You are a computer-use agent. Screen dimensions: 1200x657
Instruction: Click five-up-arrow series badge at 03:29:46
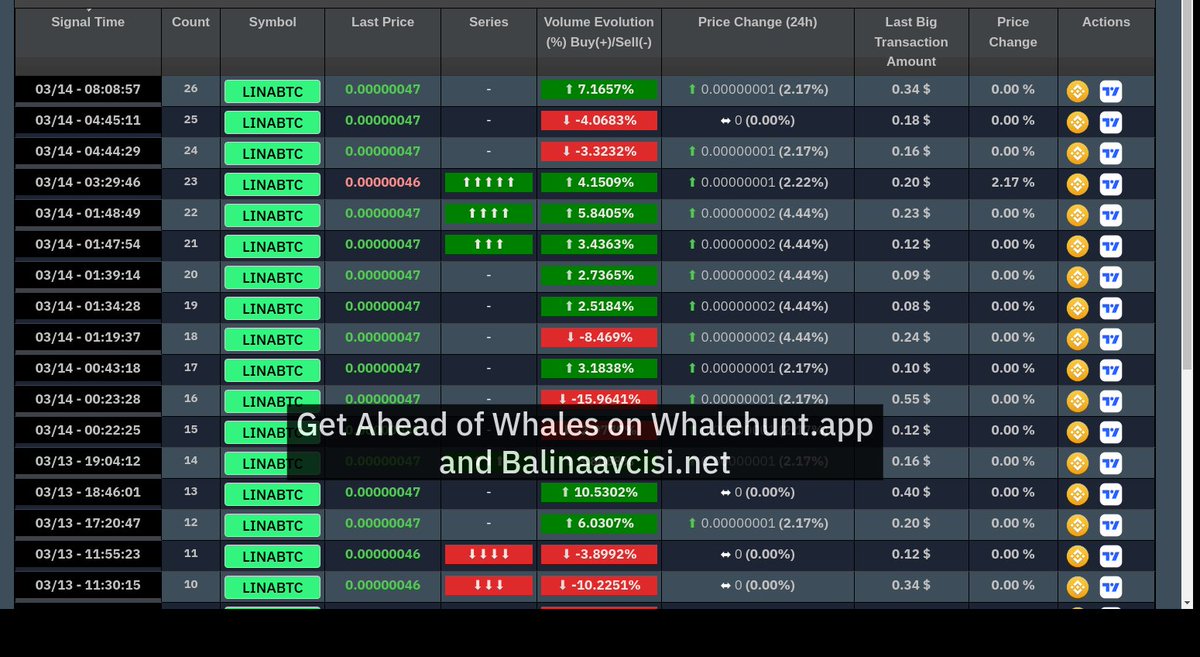coord(488,183)
